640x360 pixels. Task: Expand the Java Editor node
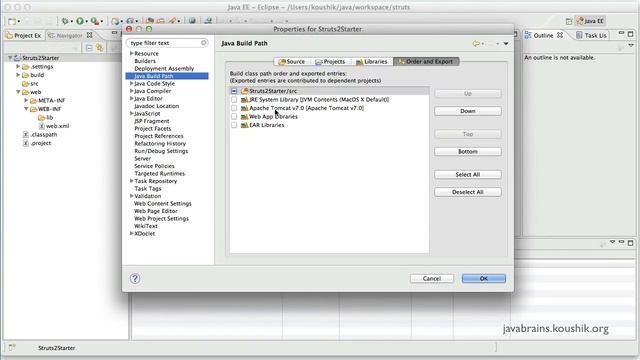click(x=131, y=98)
